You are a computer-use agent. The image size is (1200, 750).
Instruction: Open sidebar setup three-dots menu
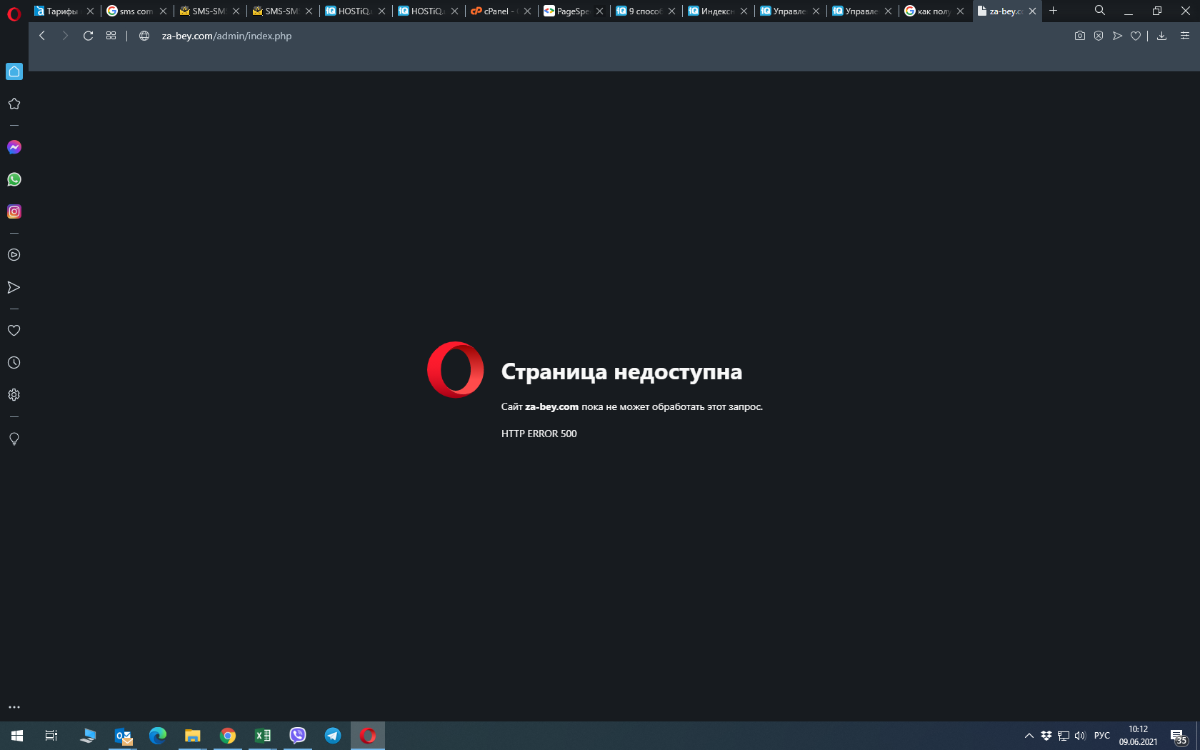click(x=14, y=707)
